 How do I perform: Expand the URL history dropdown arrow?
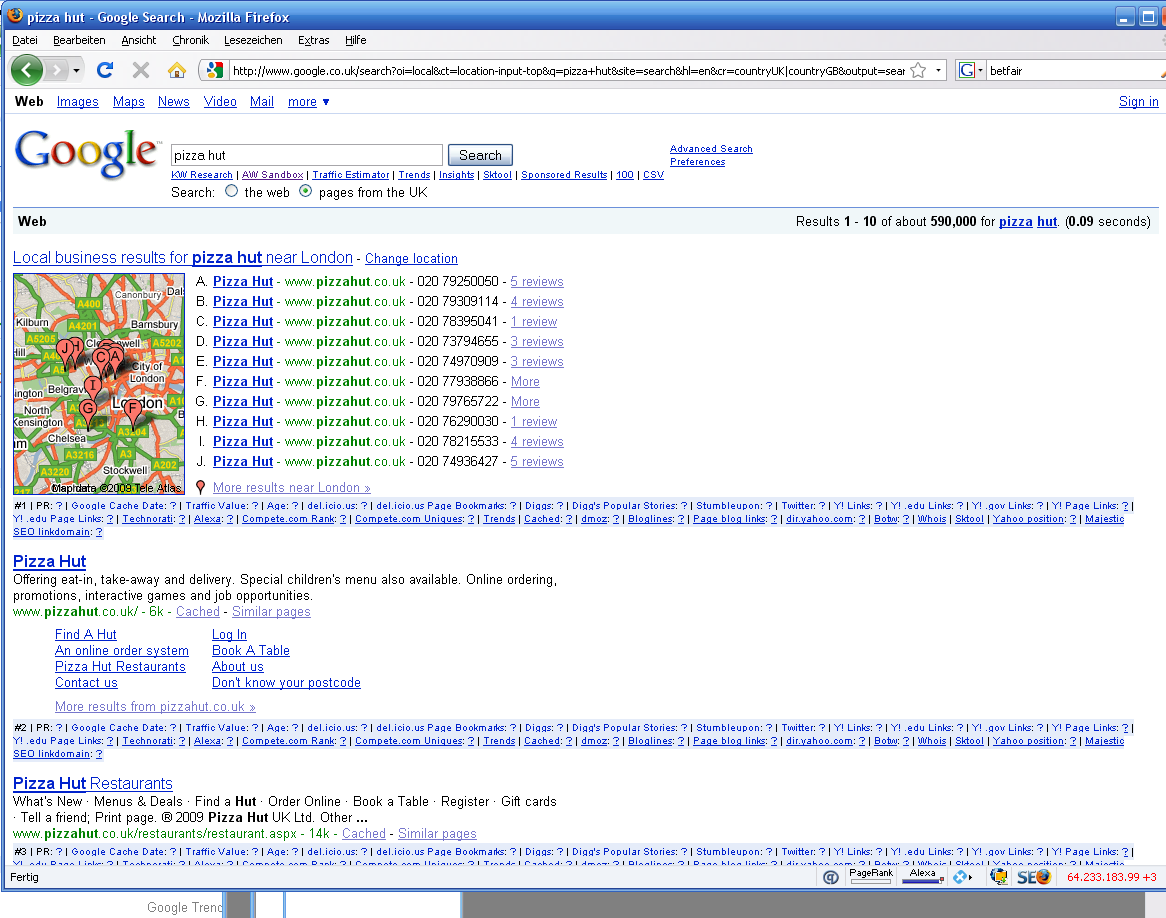coord(938,71)
